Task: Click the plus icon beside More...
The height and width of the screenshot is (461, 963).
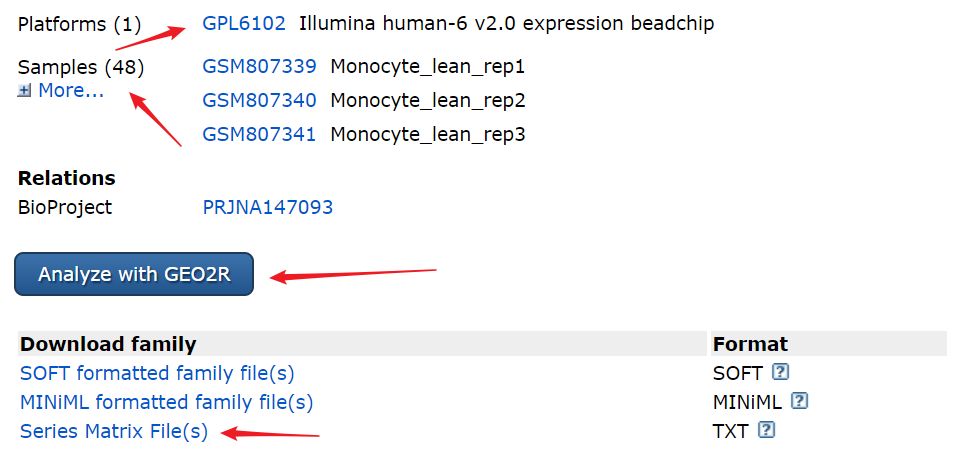Action: (25, 91)
